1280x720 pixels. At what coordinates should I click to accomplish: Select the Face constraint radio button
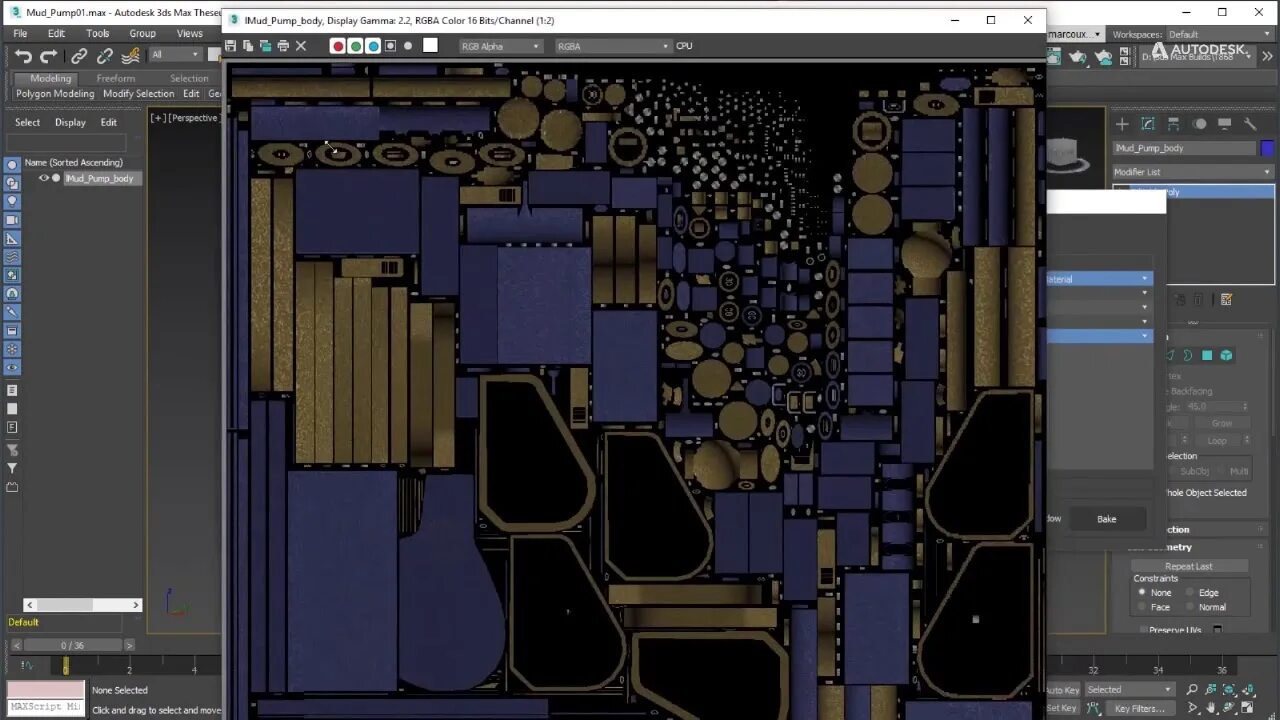coord(1142,607)
